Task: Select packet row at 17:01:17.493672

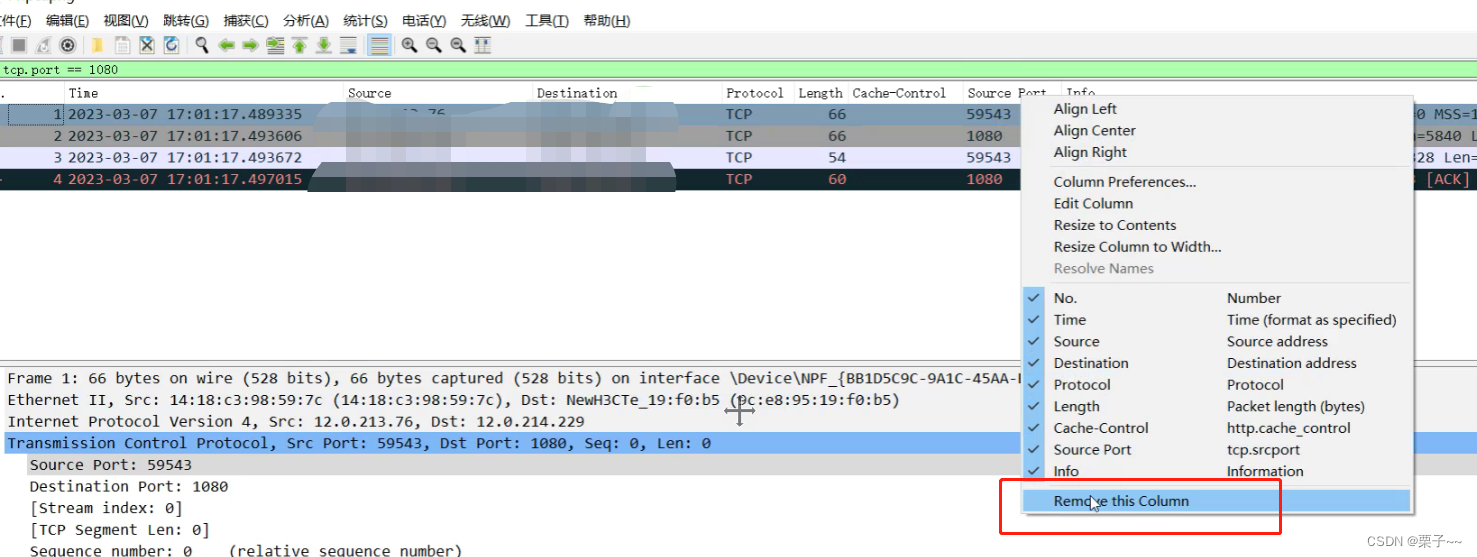Action: 510,158
